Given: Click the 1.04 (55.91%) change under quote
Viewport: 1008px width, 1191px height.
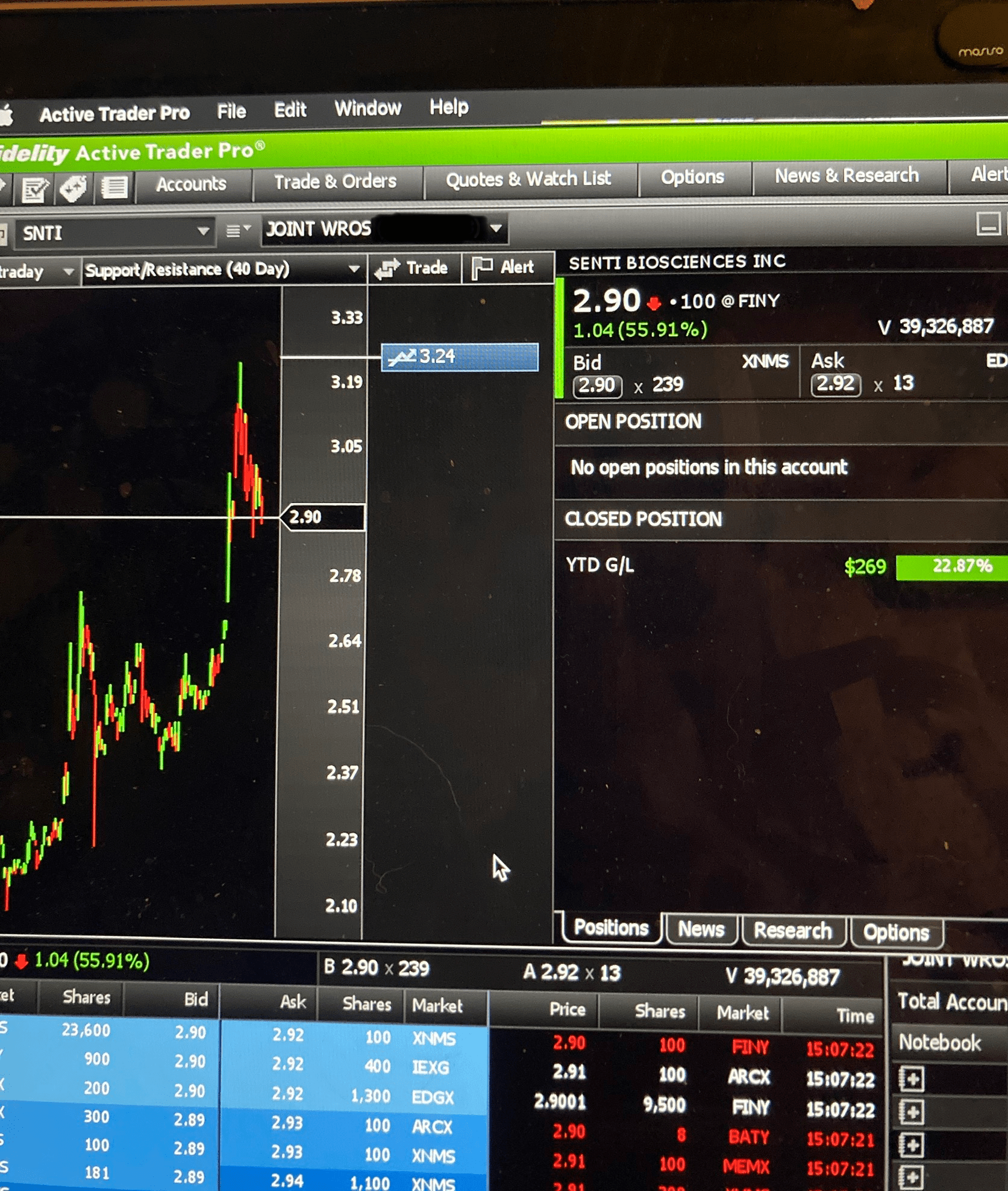Looking at the screenshot, I should click(x=640, y=330).
